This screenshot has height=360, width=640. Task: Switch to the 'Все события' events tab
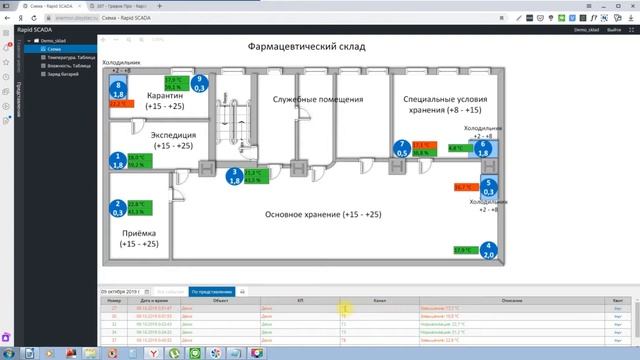(x=171, y=292)
